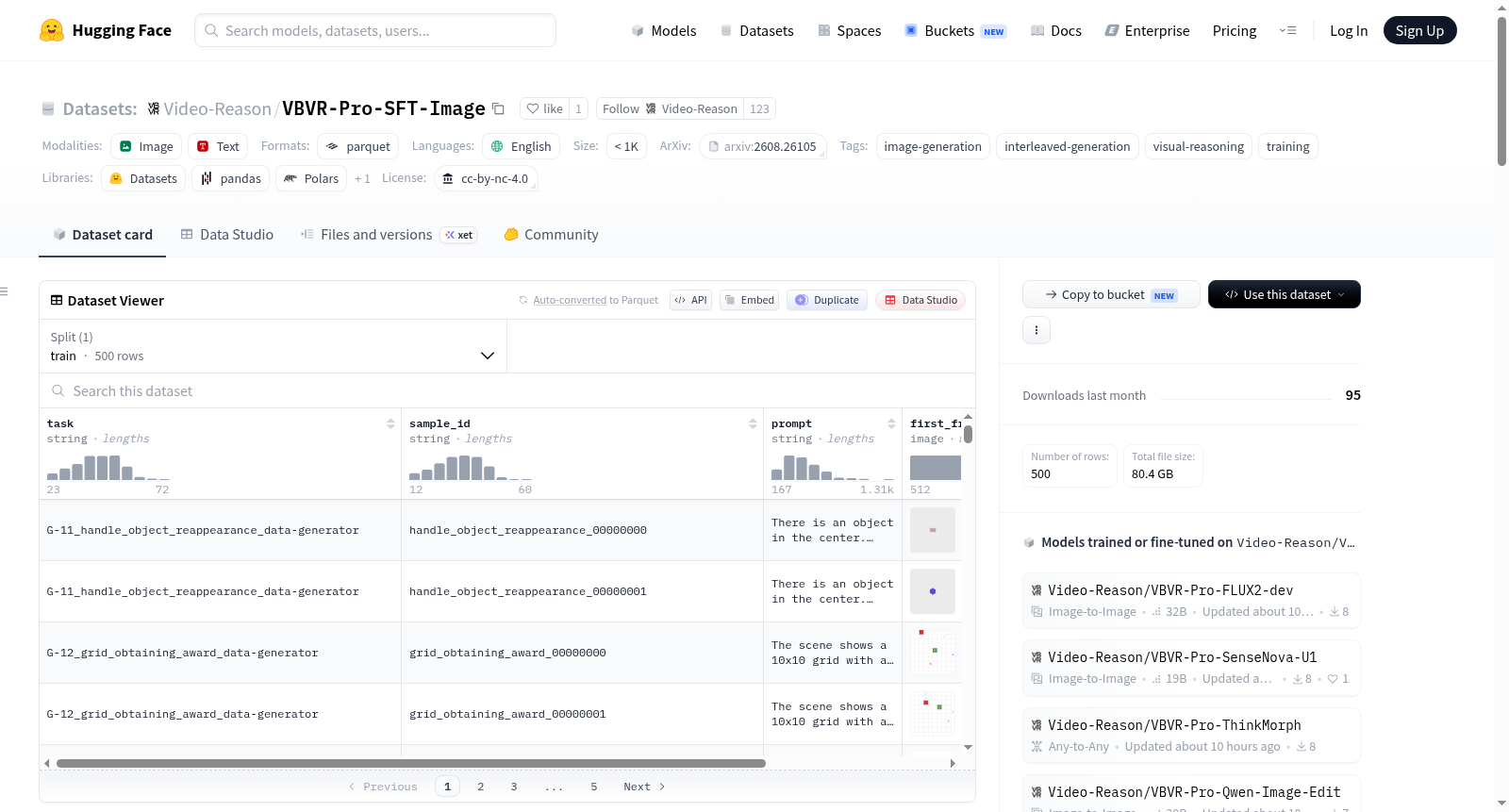The height and width of the screenshot is (812, 1509).
Task: Open the Hugging Face home logo
Action: click(x=106, y=30)
